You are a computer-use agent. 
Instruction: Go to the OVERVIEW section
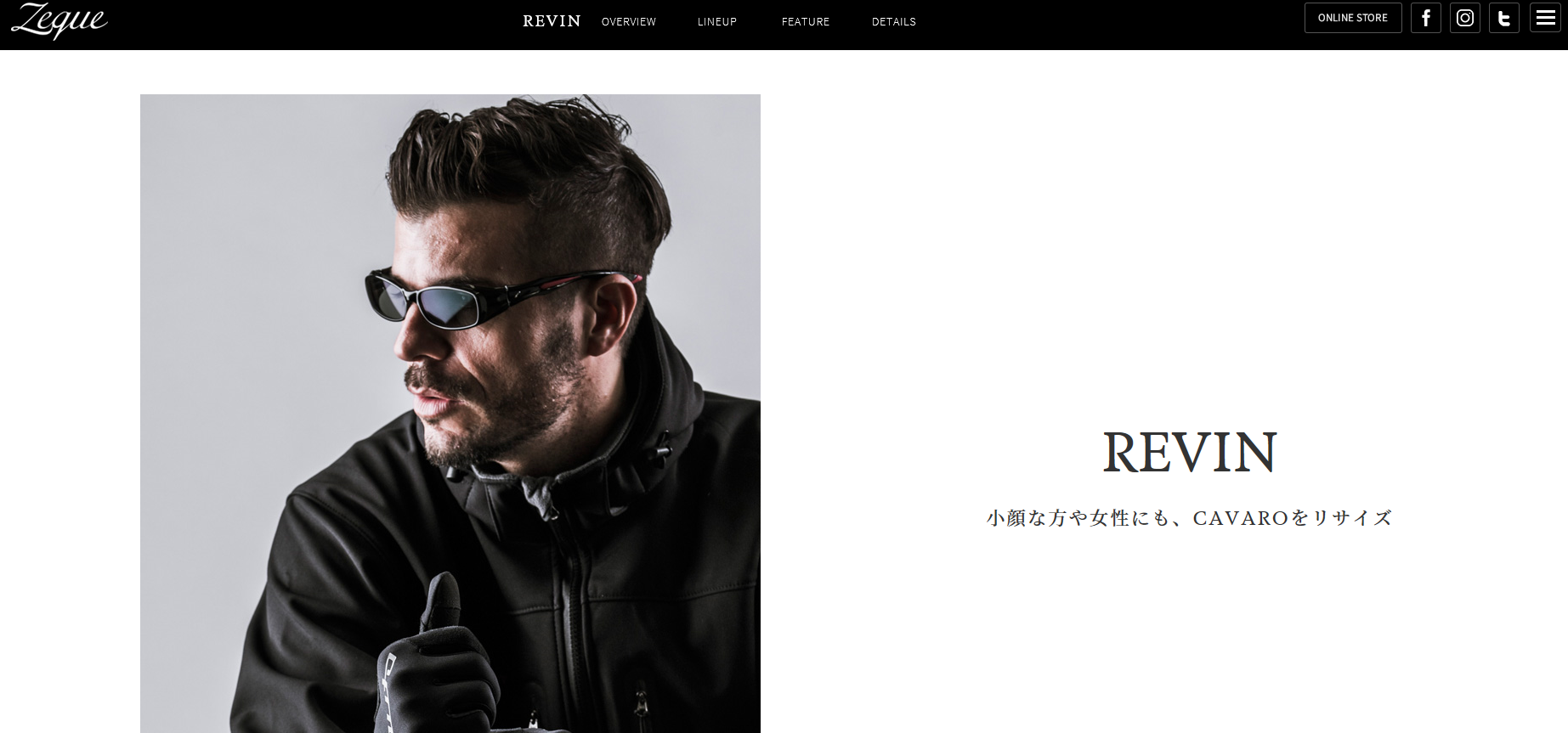click(629, 22)
